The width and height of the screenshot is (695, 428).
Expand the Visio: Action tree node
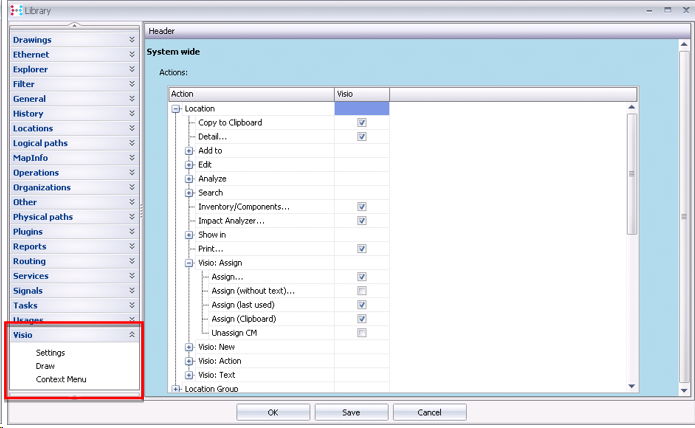click(x=189, y=361)
